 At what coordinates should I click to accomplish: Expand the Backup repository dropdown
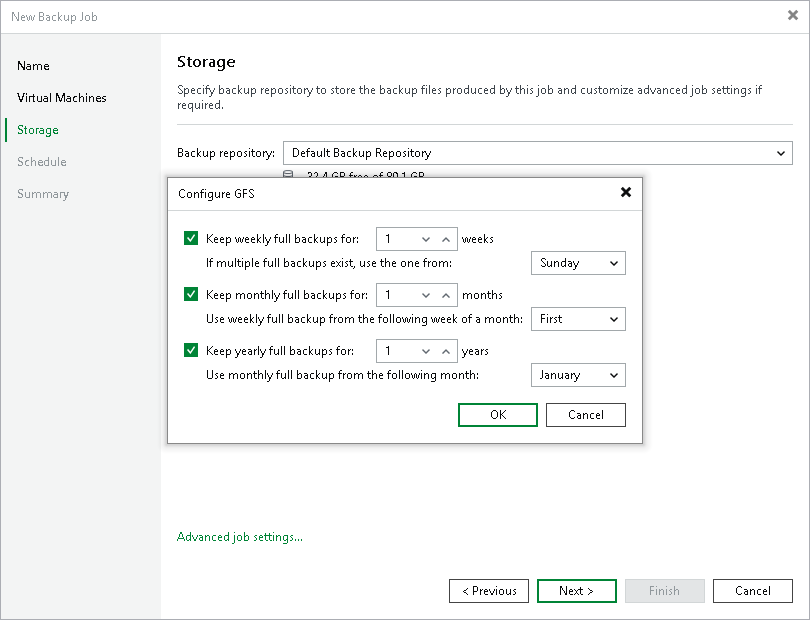click(x=538, y=153)
